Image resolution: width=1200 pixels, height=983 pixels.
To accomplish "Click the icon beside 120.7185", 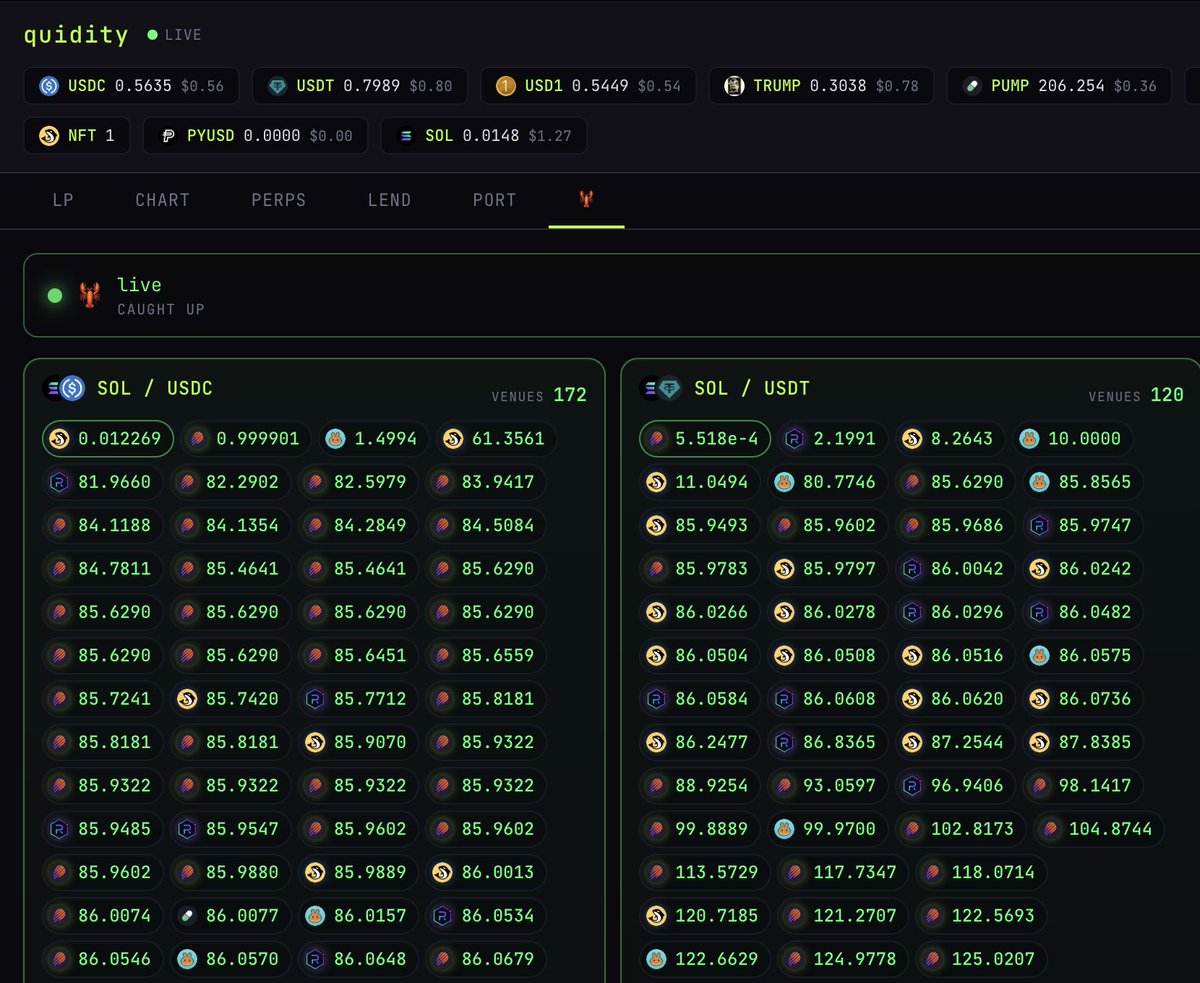I will [656, 915].
